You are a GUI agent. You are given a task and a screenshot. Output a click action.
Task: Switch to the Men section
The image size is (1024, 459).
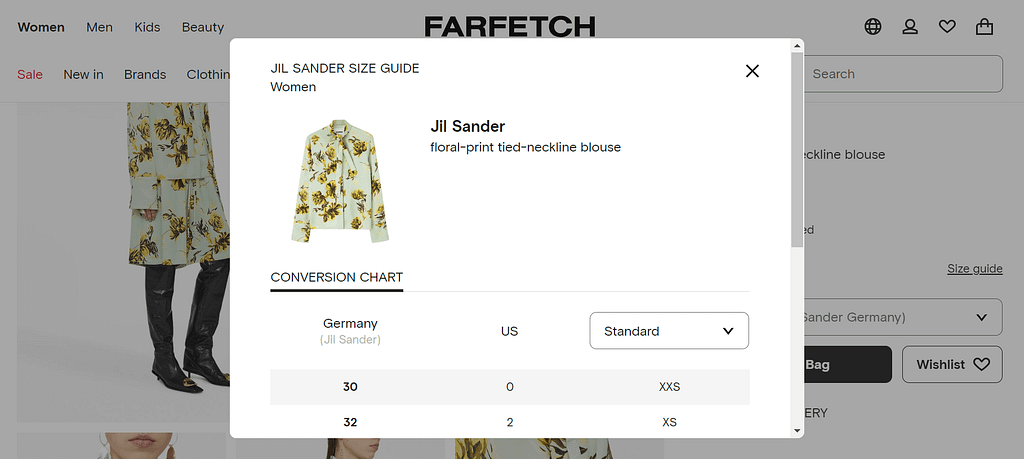(99, 27)
